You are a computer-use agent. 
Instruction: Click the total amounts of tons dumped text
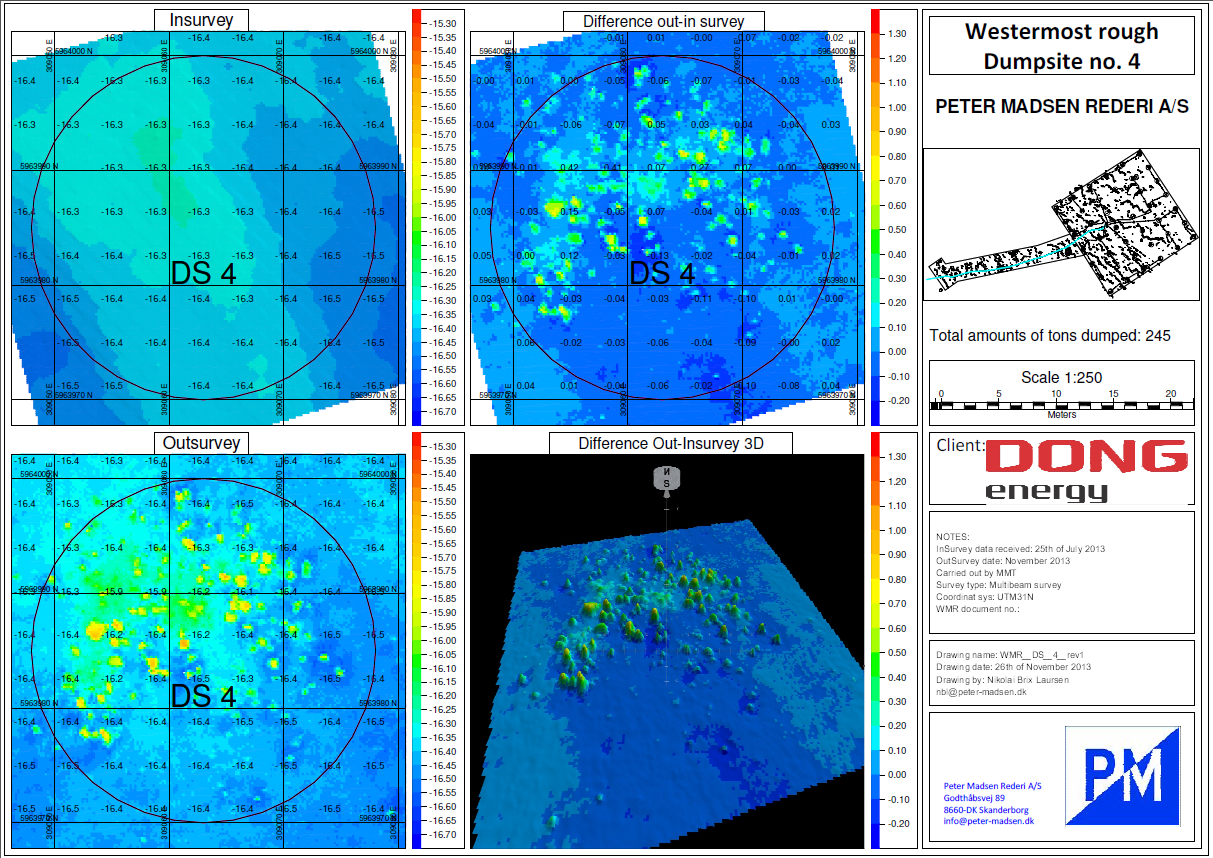pyautogui.click(x=1050, y=336)
